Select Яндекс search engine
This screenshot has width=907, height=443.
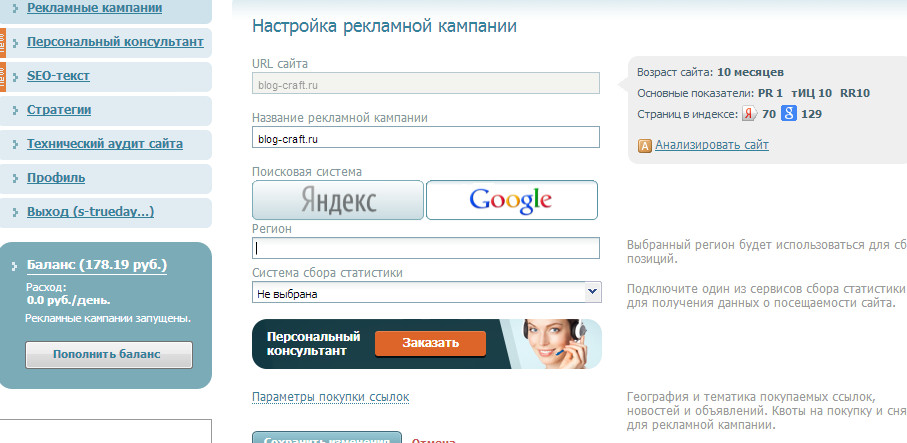[338, 200]
